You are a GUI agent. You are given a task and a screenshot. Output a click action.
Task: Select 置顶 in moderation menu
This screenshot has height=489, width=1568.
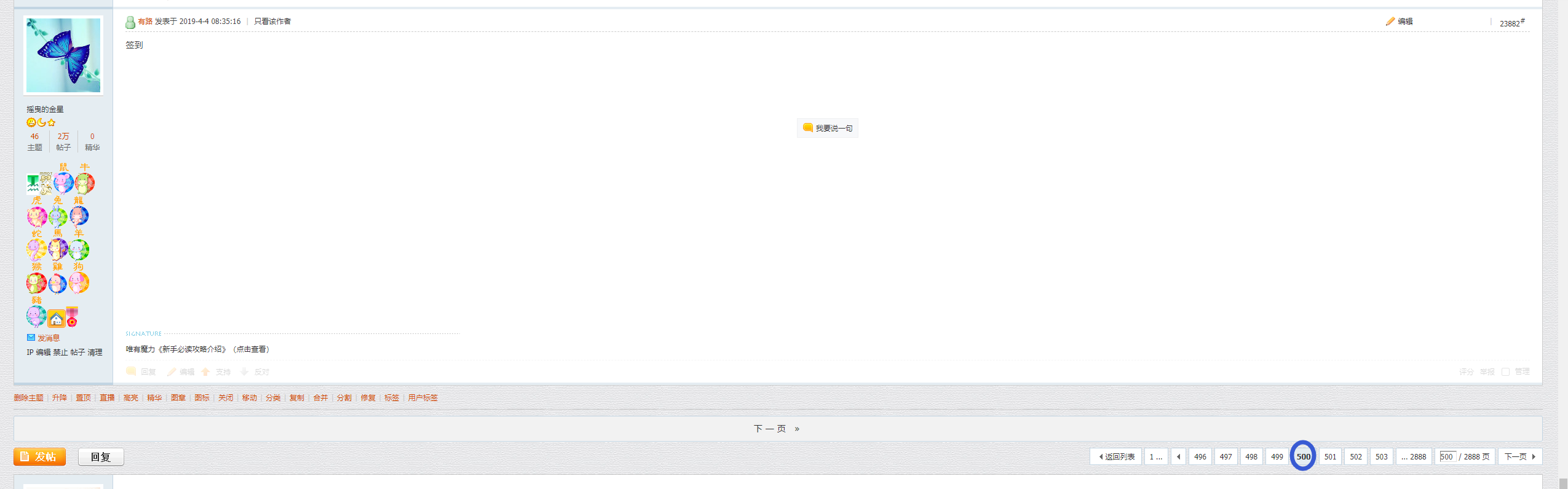(83, 398)
